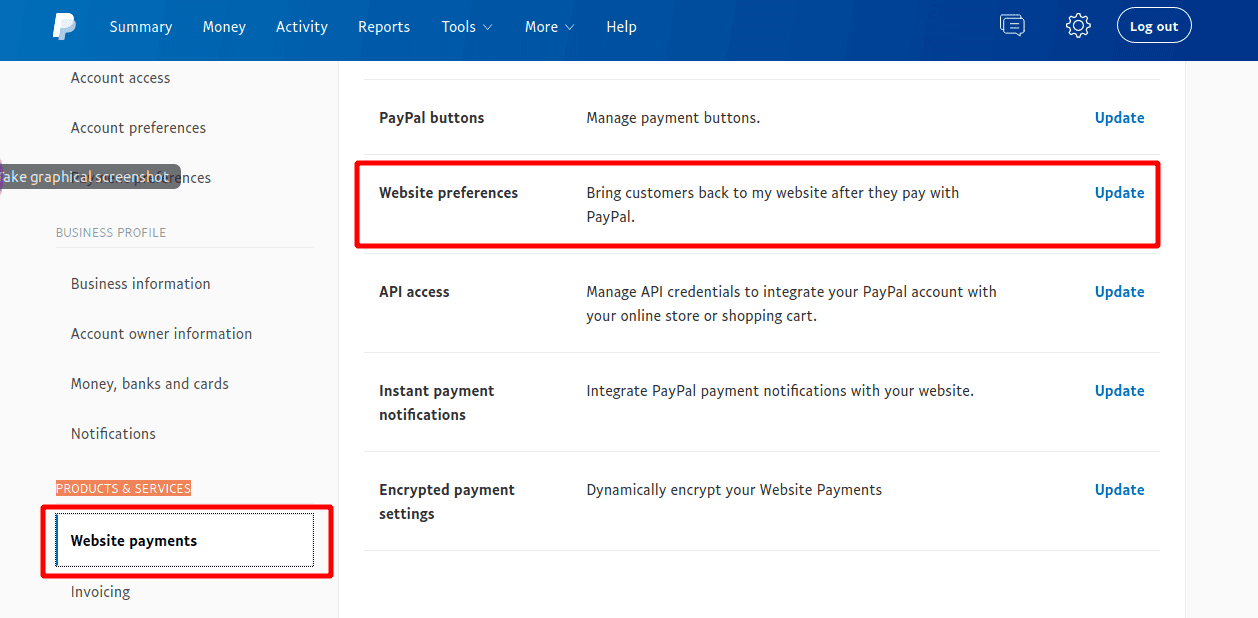Open Account preferences in sidebar
This screenshot has width=1258, height=618.
[138, 128]
